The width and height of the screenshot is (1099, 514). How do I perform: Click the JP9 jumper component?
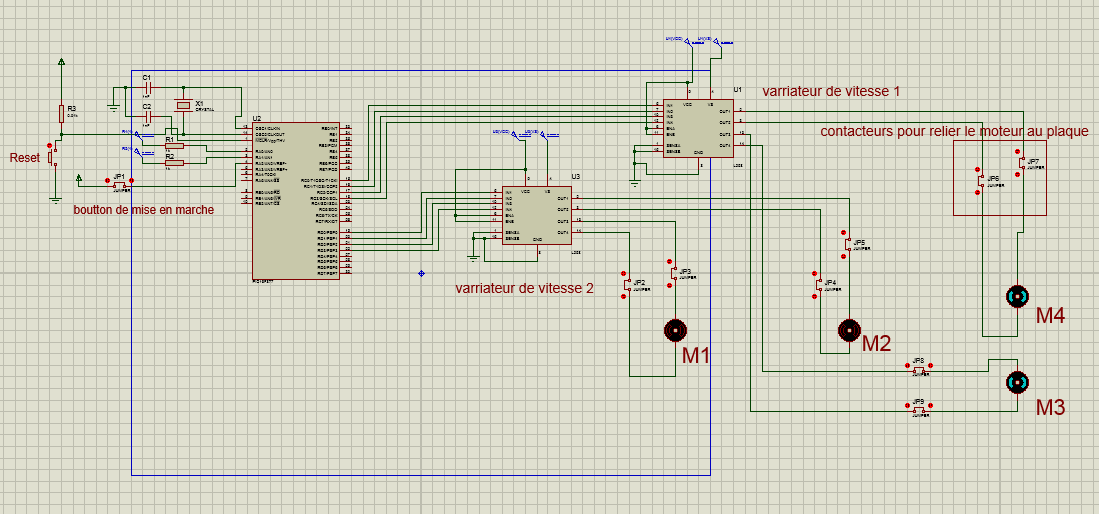pos(918,409)
